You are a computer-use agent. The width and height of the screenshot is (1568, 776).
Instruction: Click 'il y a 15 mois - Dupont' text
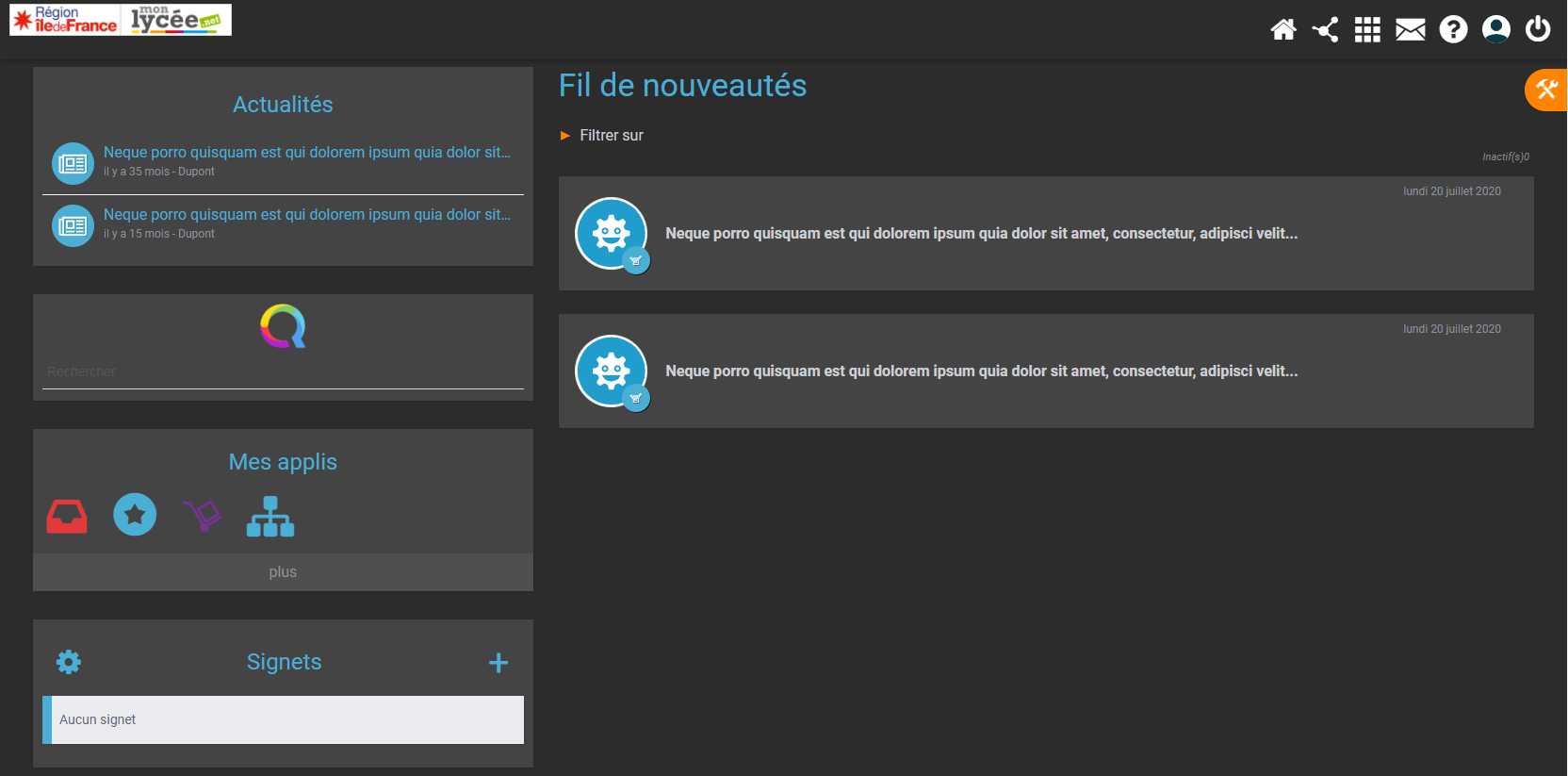click(x=159, y=234)
